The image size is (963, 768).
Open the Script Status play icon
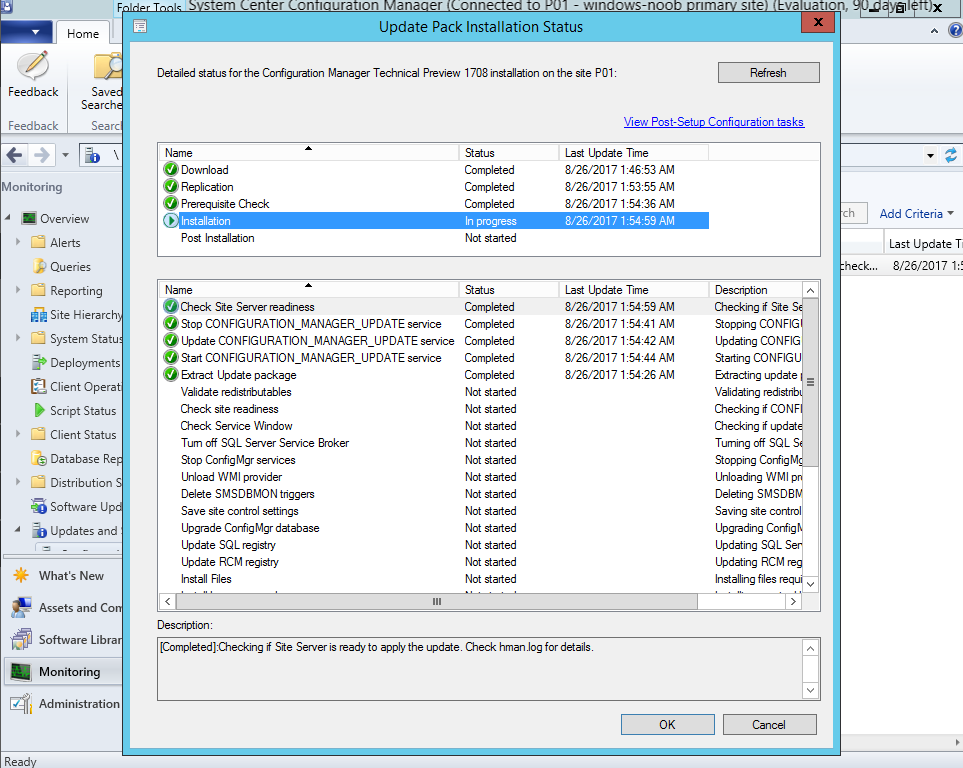tap(39, 410)
